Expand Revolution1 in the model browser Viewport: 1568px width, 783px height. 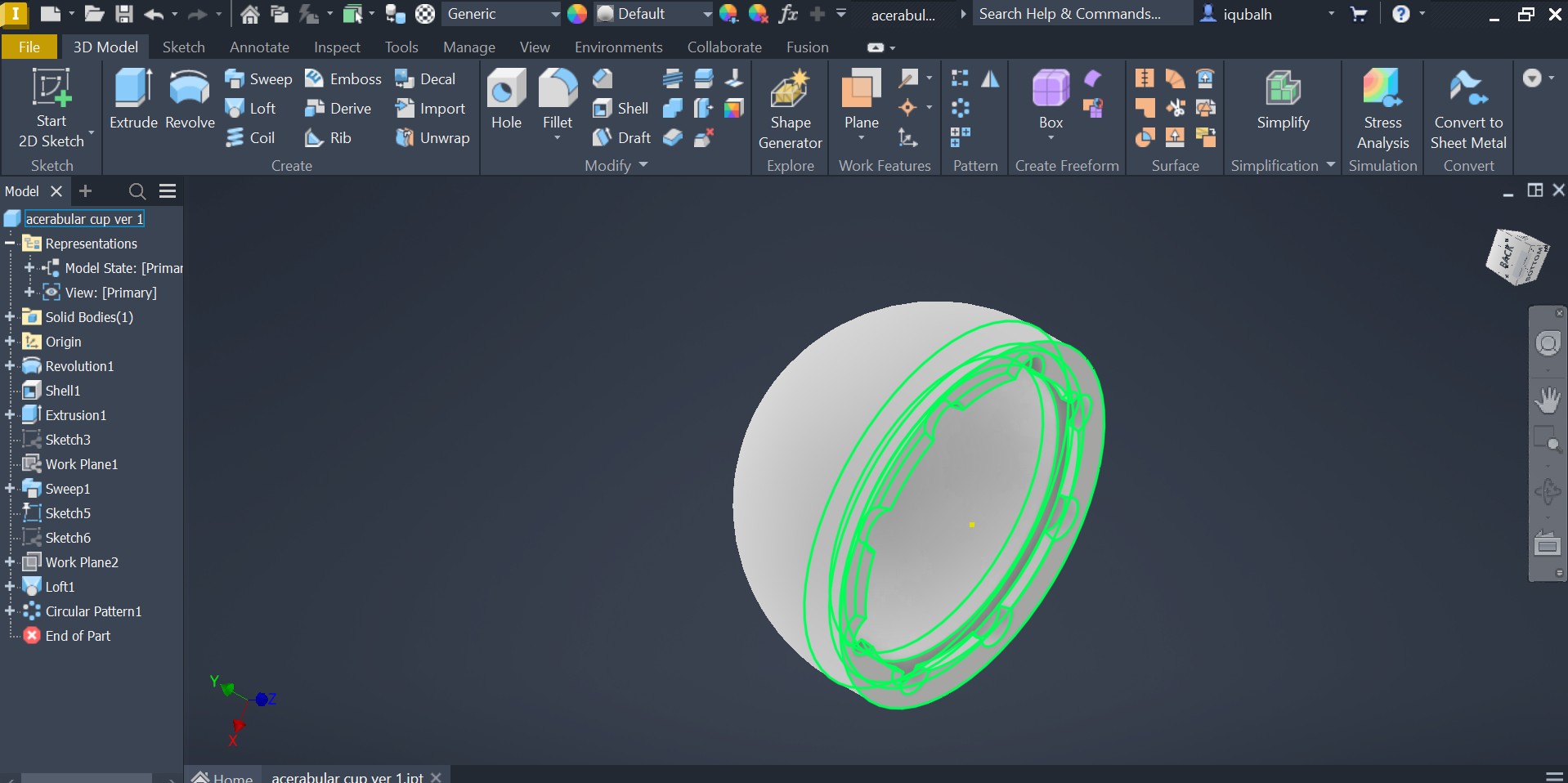pyautogui.click(x=10, y=366)
